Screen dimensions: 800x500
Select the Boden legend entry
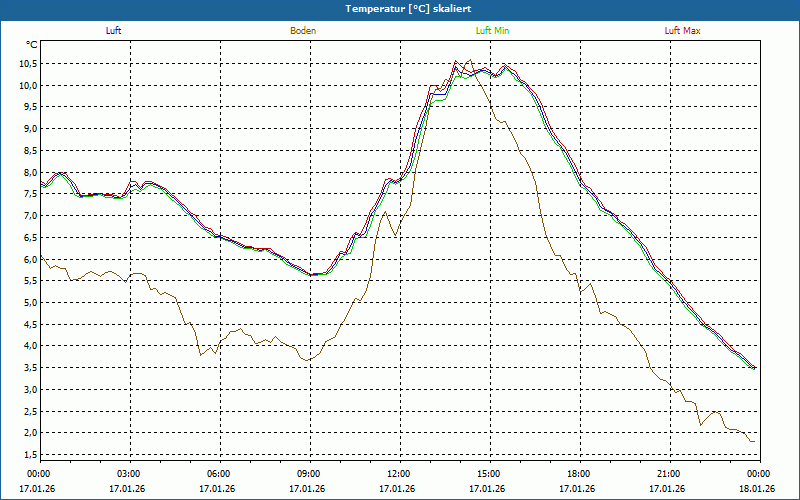(x=303, y=31)
